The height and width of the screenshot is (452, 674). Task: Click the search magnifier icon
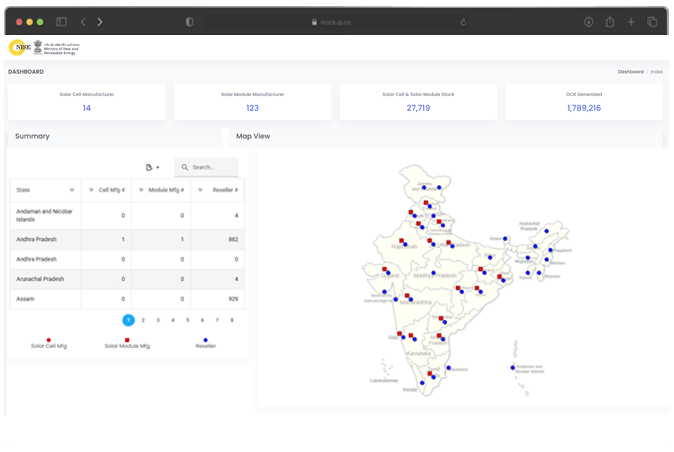click(x=185, y=167)
